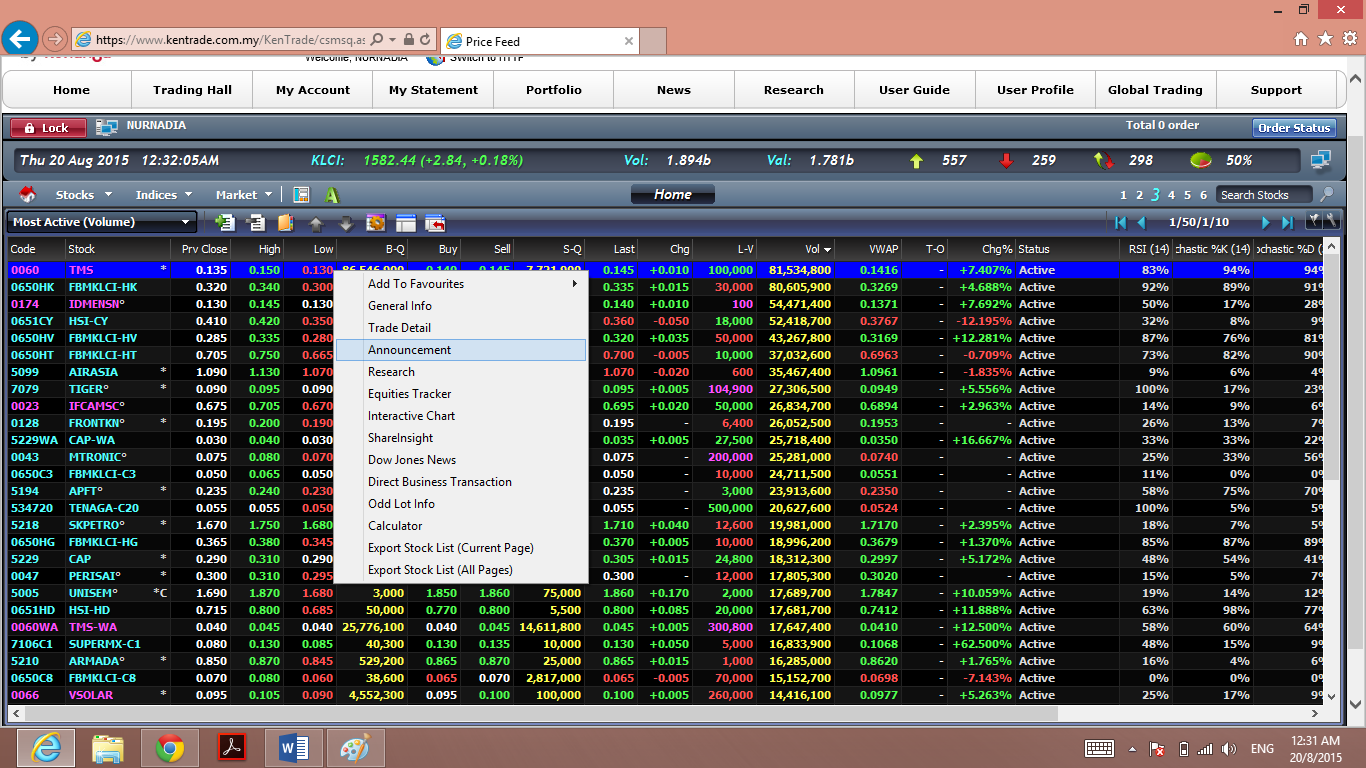
Task: Click the window with red arrow icon
Action: [435, 223]
